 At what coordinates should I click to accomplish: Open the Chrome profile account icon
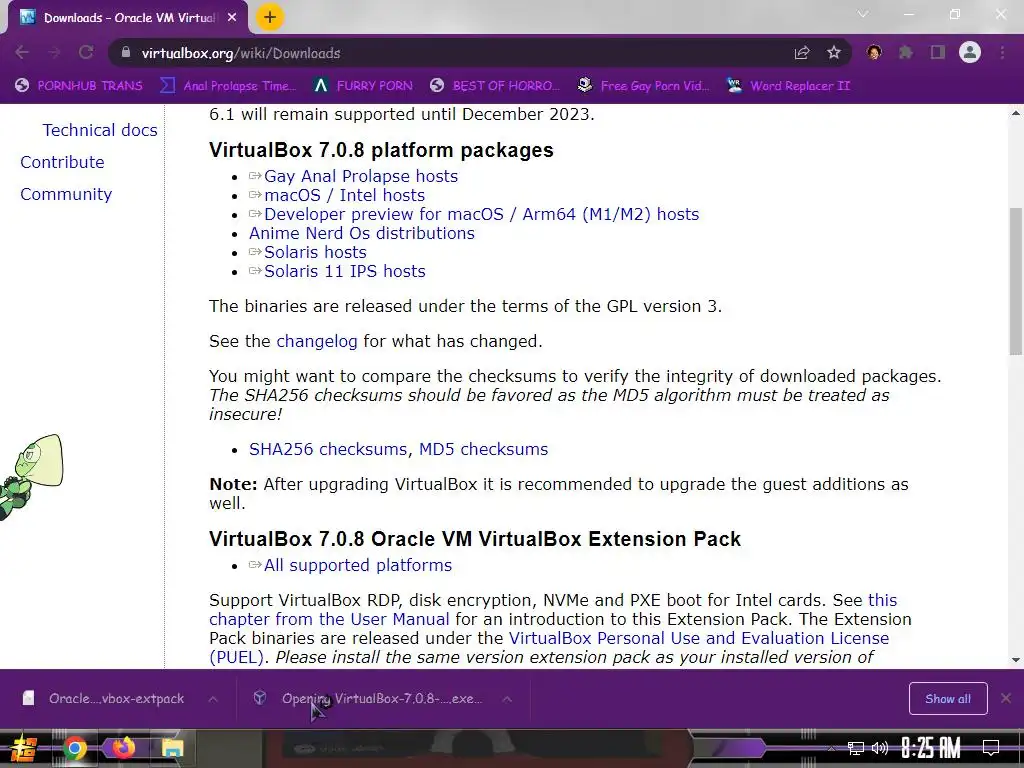point(970,52)
